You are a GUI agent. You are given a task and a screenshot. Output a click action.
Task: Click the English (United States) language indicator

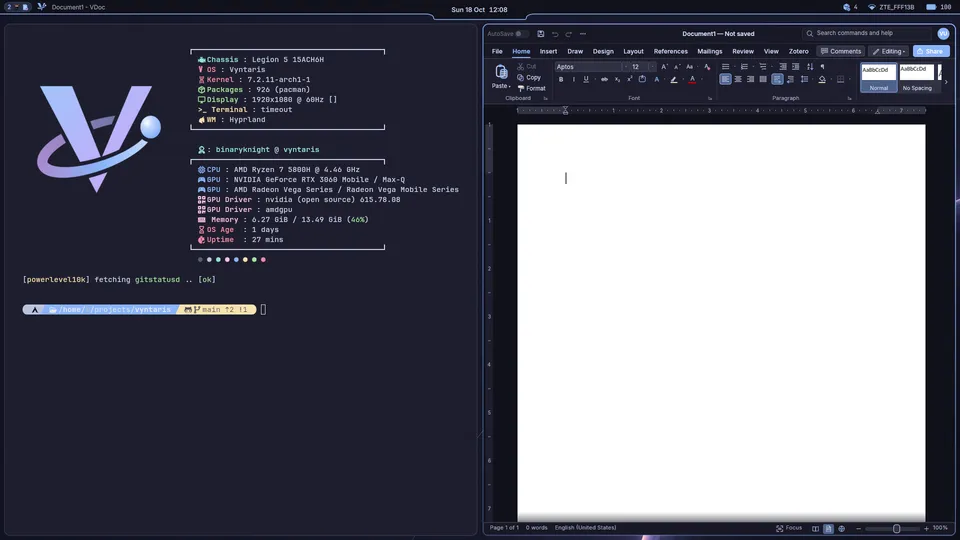pyautogui.click(x=585, y=528)
